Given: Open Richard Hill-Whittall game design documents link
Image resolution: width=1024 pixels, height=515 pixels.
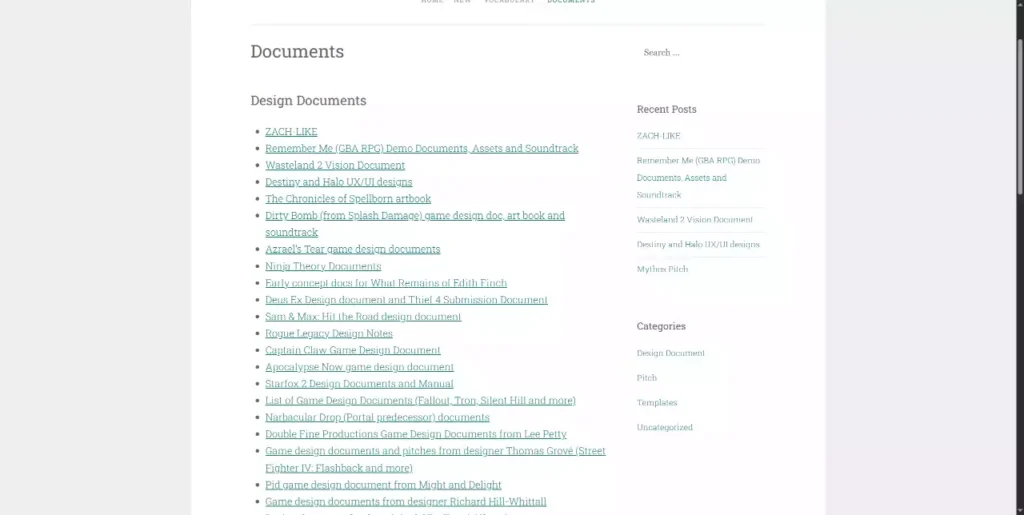Looking at the screenshot, I should click(x=405, y=501).
